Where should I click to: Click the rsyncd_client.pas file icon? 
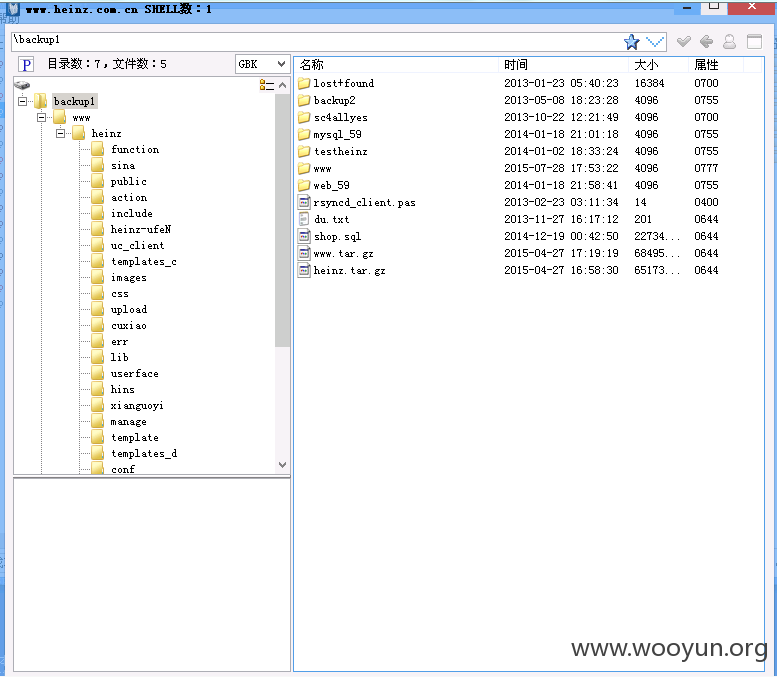[304, 202]
